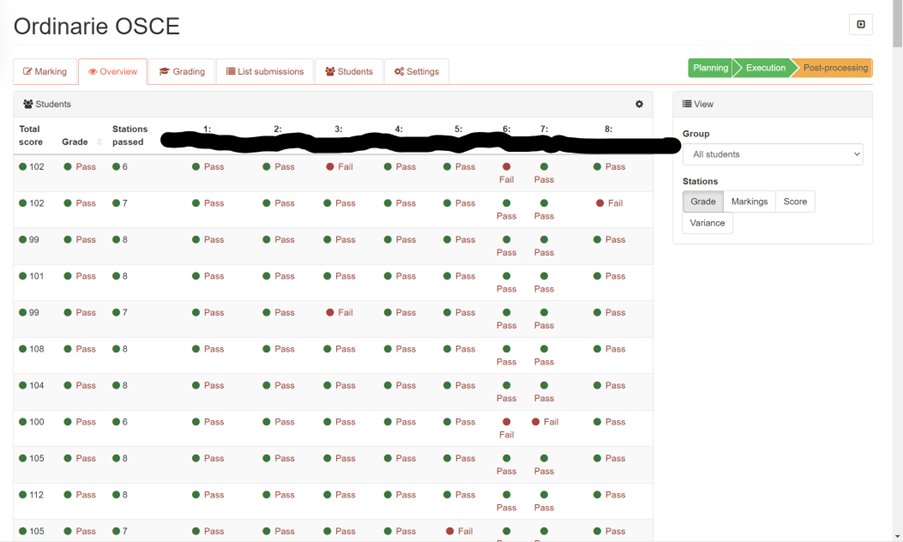Click the list icon beside View heading
The height and width of the screenshot is (542, 903).
687,104
